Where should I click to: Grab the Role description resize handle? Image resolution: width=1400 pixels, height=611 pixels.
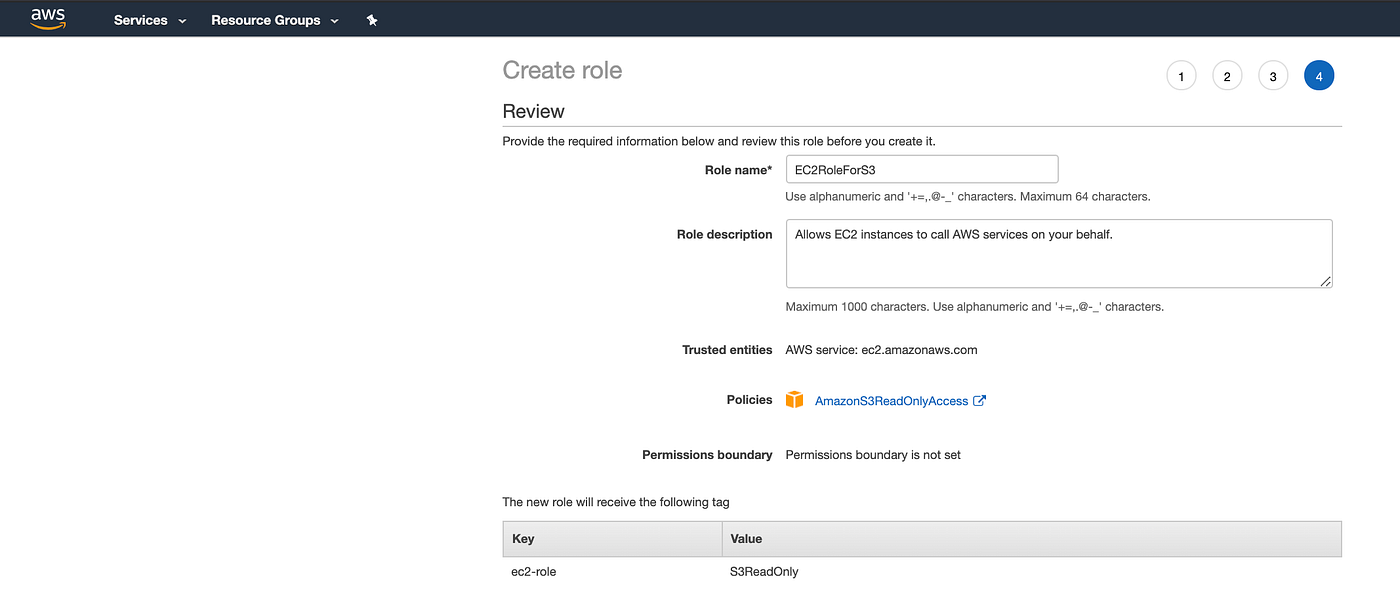(x=1326, y=282)
